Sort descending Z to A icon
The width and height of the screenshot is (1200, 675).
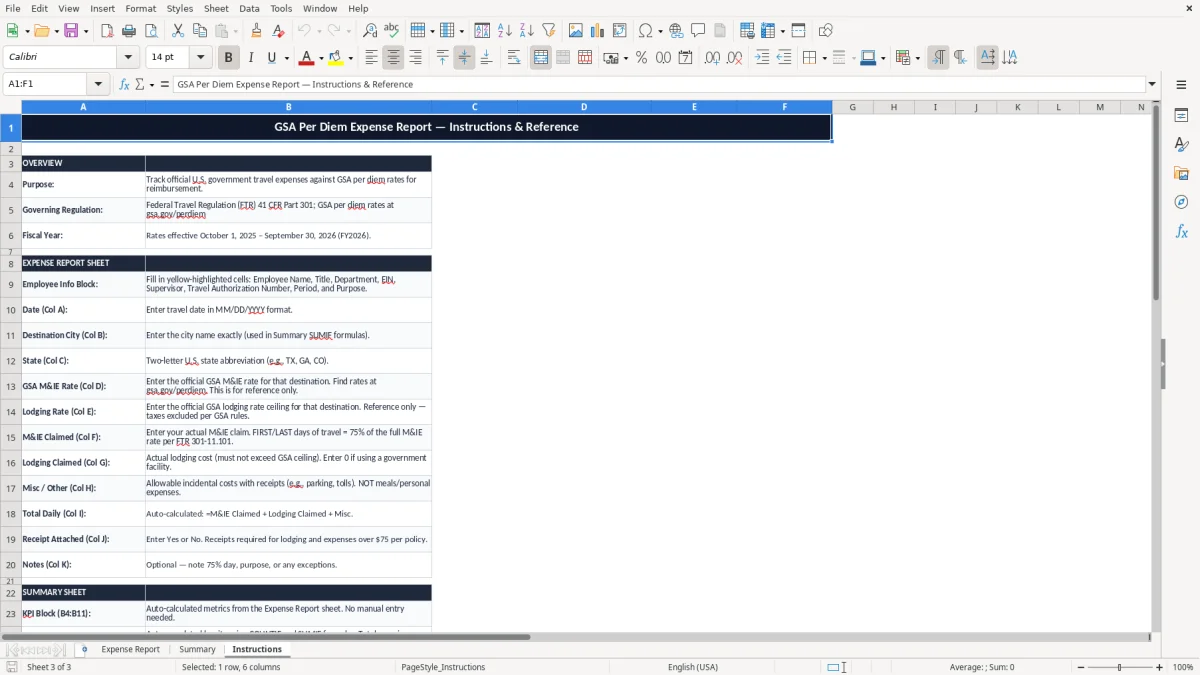pyautogui.click(x=527, y=31)
